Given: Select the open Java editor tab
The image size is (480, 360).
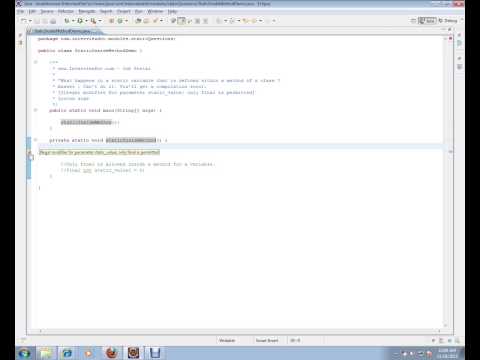Looking at the screenshot, I should point(63,31).
